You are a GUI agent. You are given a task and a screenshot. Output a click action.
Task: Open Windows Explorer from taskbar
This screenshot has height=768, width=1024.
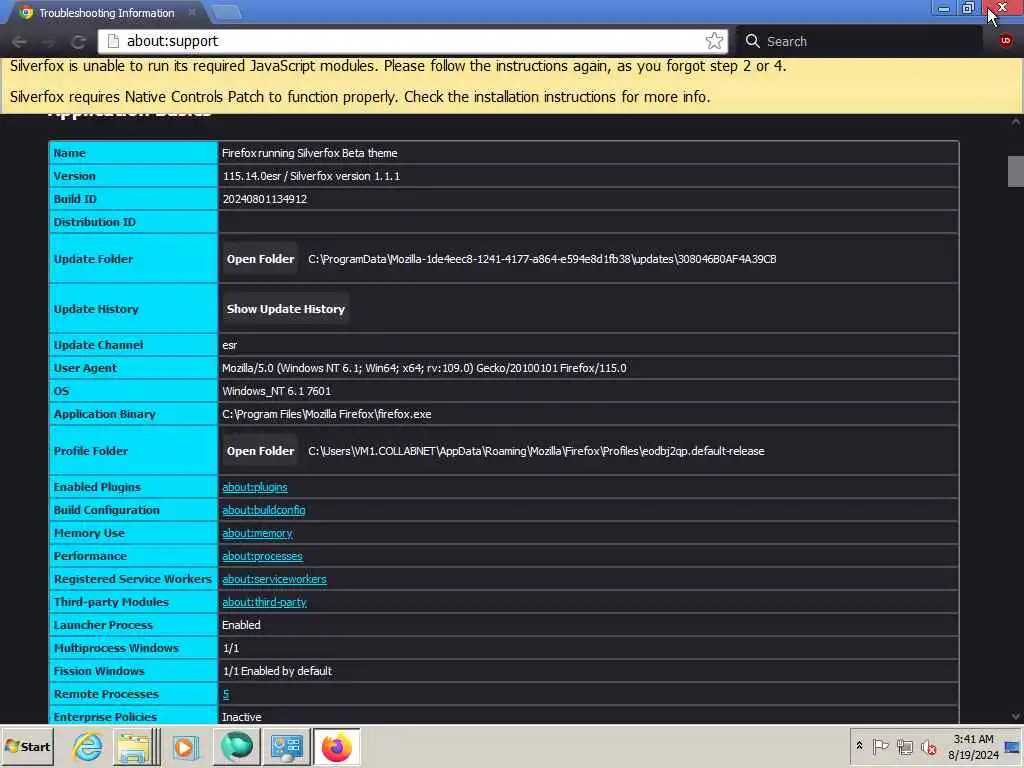point(136,746)
